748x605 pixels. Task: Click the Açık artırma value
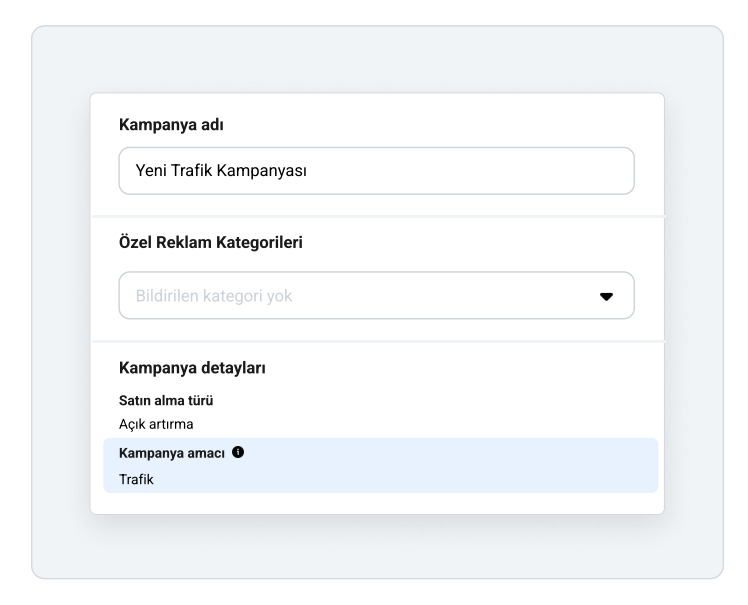pyautogui.click(x=156, y=424)
